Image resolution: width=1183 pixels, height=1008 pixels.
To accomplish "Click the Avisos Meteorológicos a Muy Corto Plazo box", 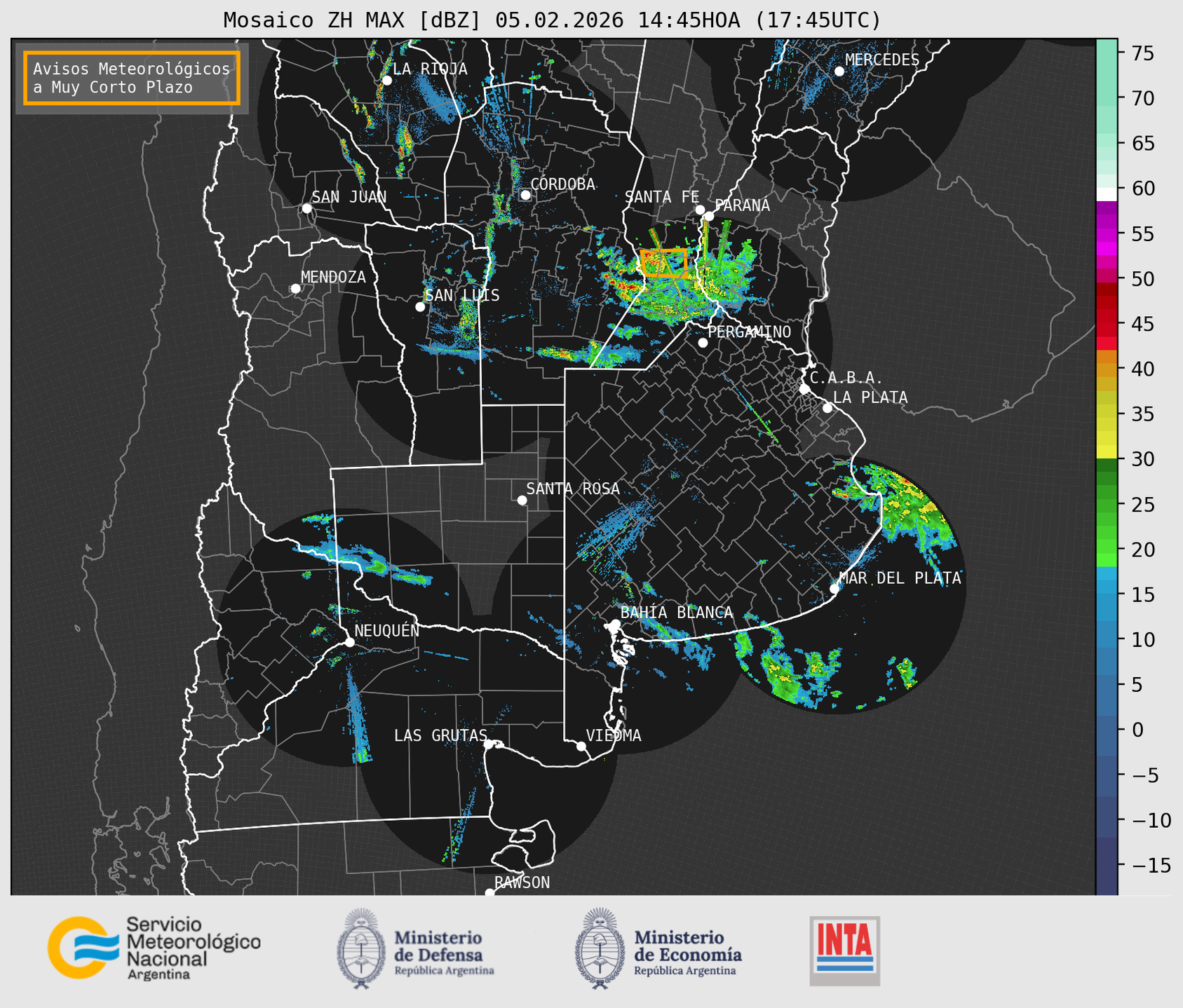I will coord(132,78).
